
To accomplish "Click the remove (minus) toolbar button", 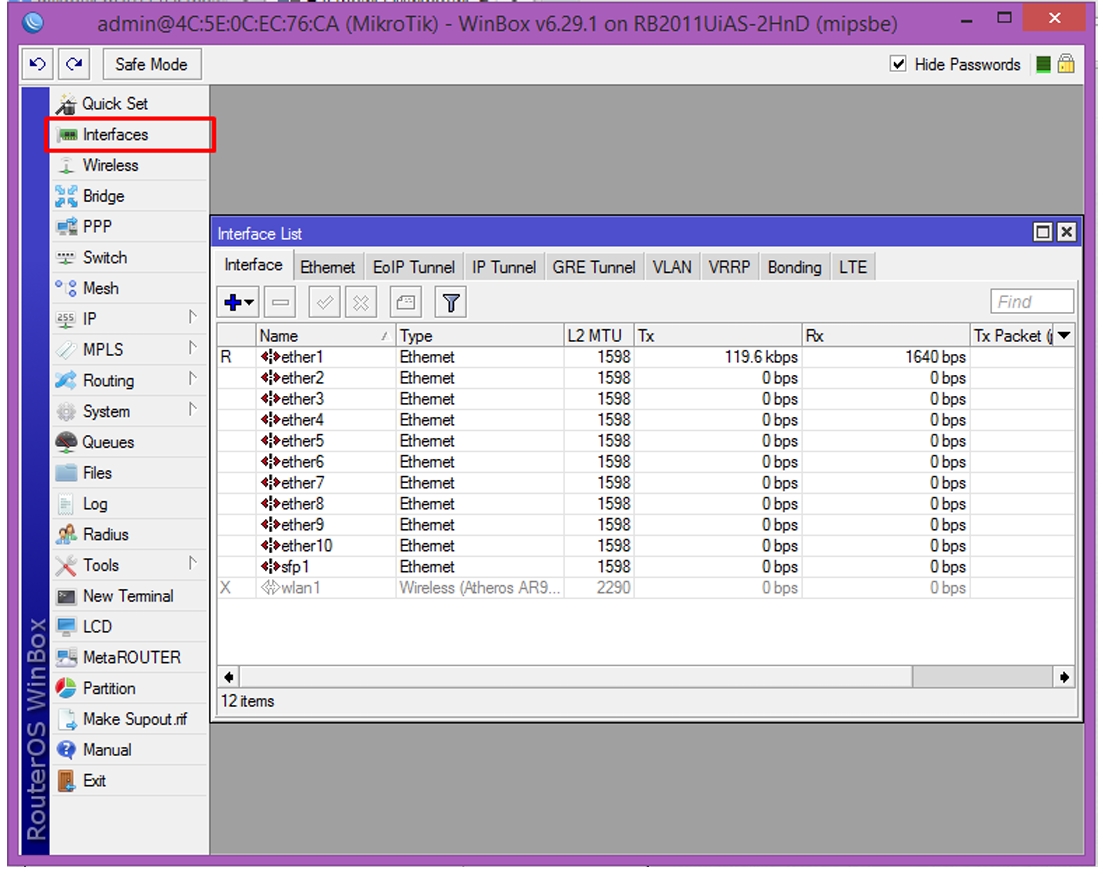I will [280, 302].
